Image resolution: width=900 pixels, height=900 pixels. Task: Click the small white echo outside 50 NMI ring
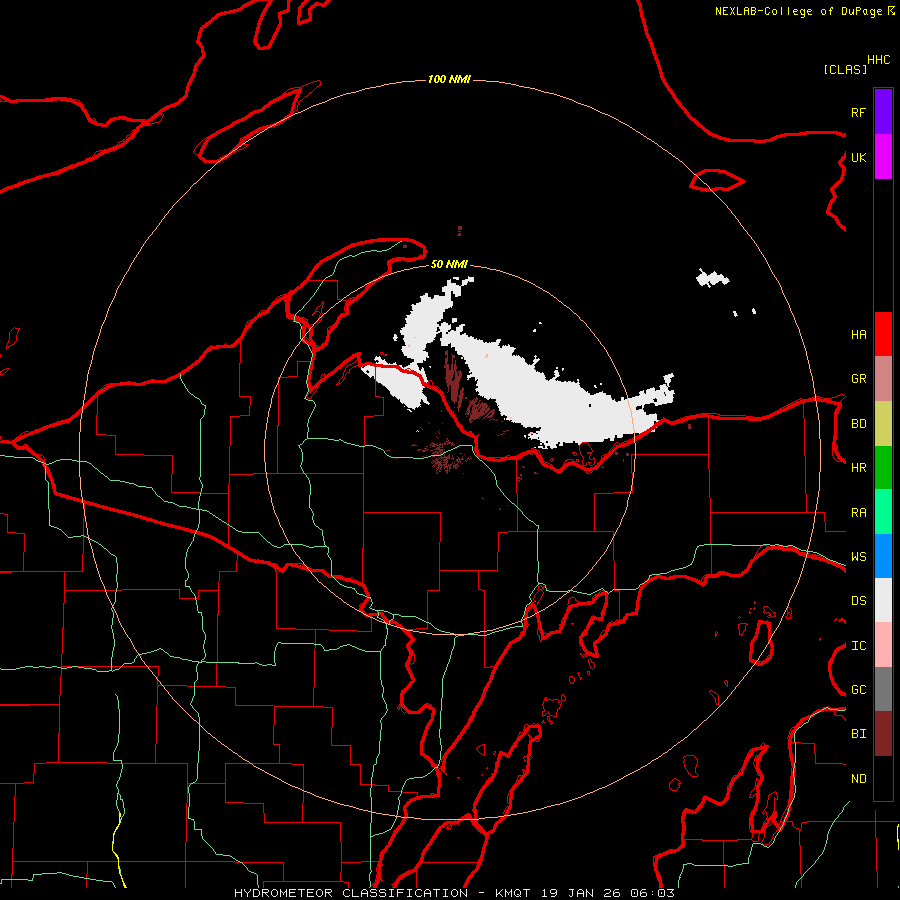tap(712, 279)
